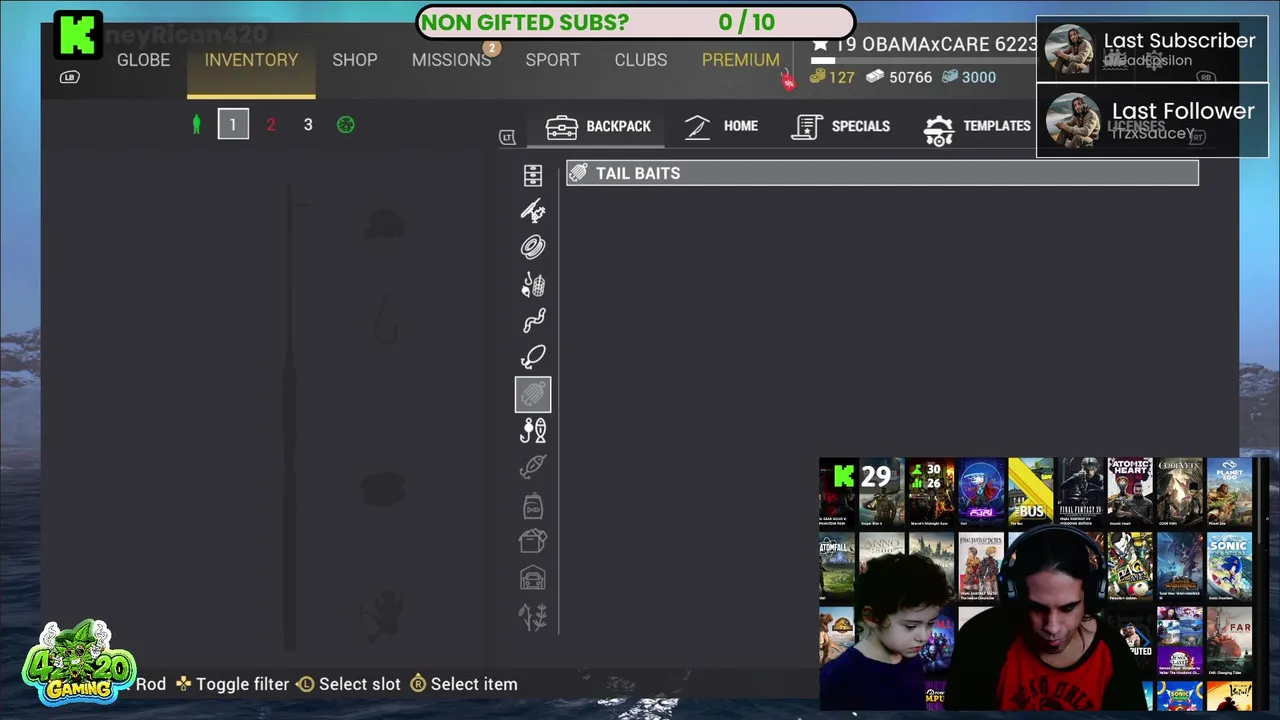Switch to the BACKPACK storage tab
Image resolution: width=1280 pixels, height=720 pixels.
tap(598, 127)
